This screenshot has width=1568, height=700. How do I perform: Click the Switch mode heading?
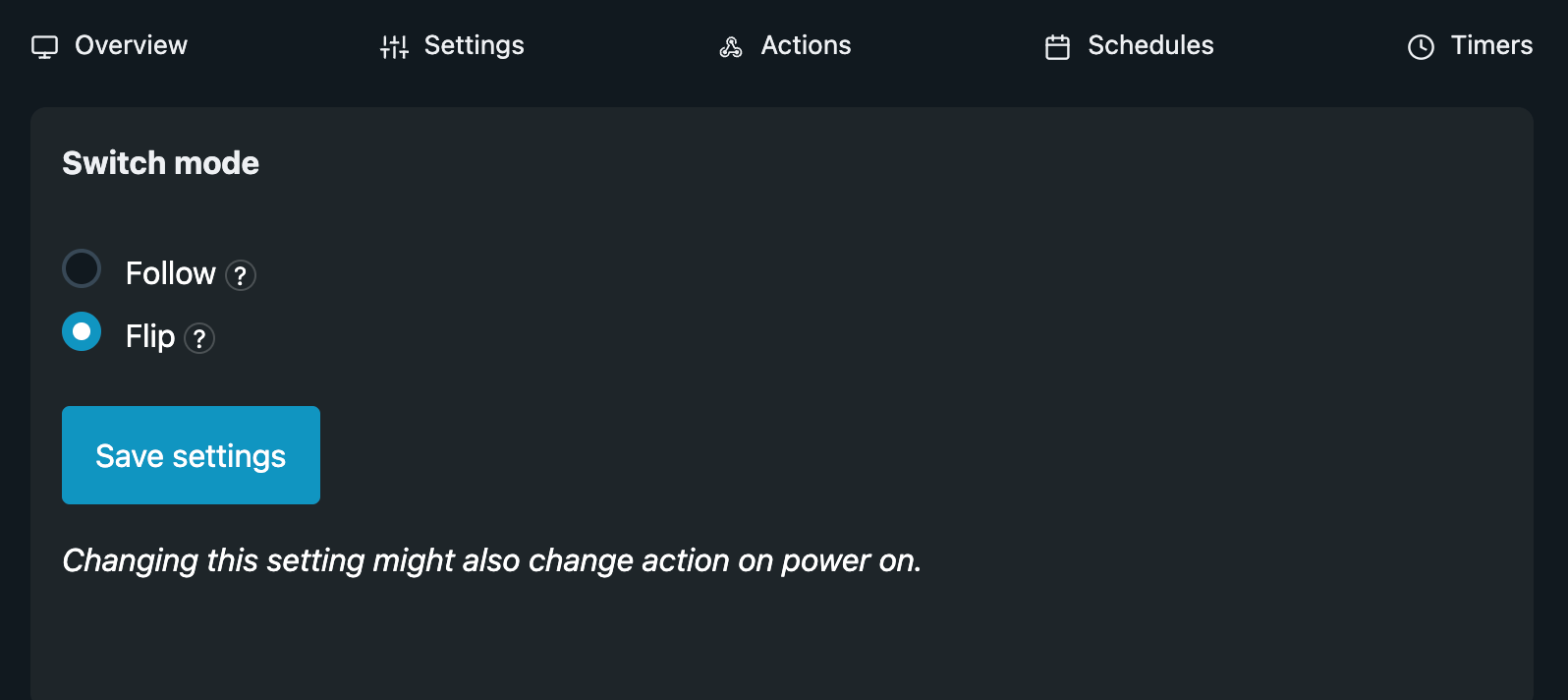pyautogui.click(x=161, y=163)
